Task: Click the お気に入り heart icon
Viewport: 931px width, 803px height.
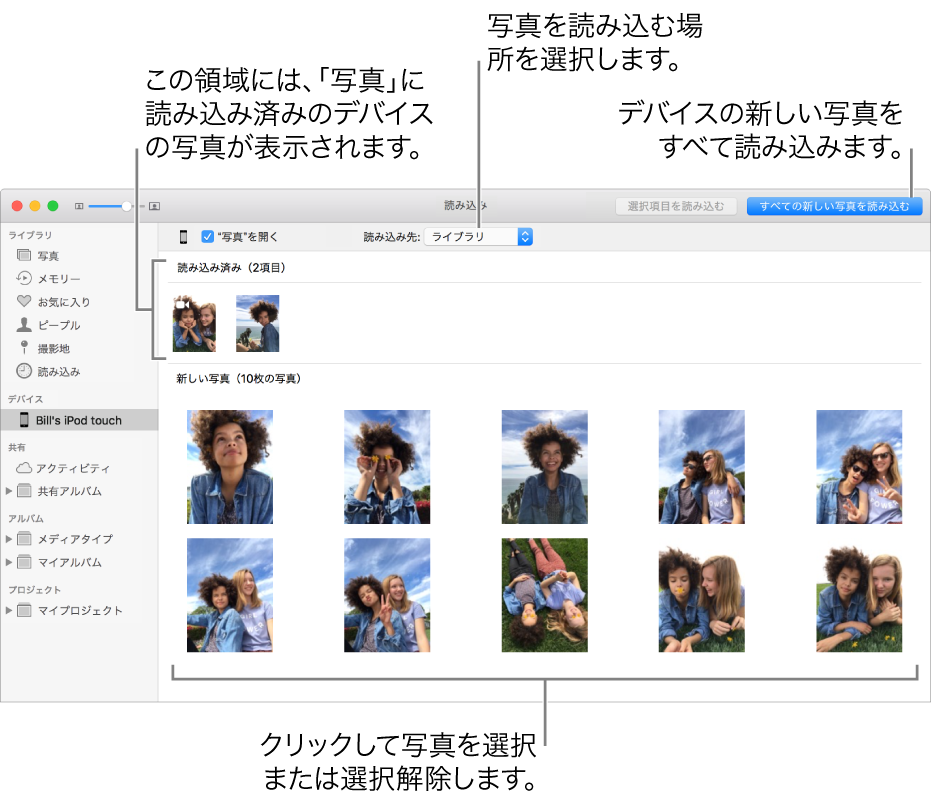Action: [25, 301]
